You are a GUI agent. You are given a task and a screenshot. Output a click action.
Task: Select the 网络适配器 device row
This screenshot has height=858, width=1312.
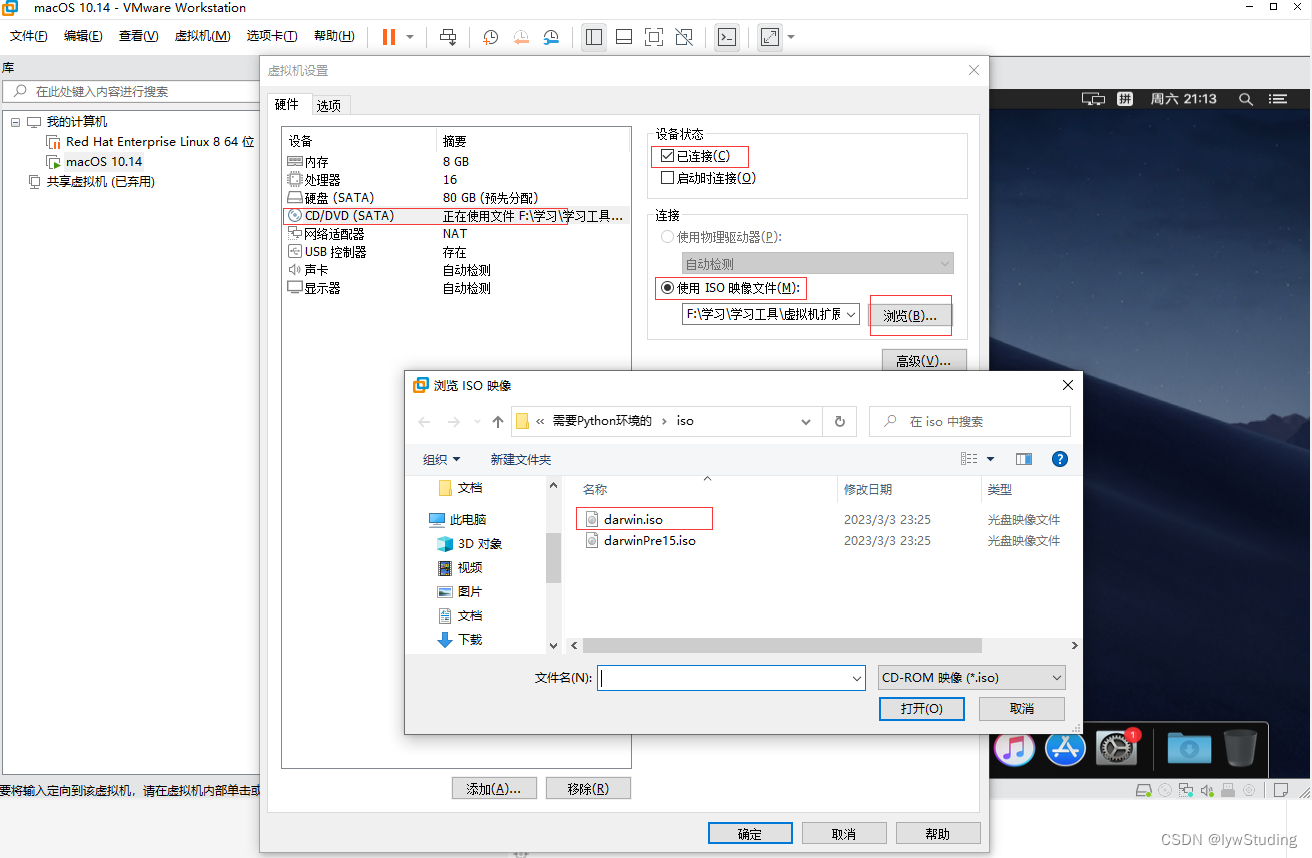click(456, 233)
